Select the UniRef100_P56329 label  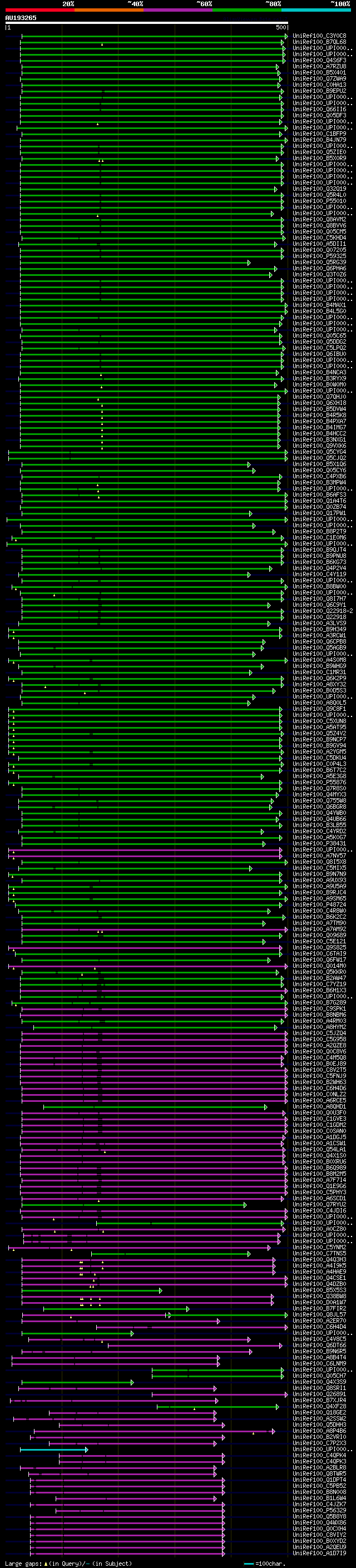[319, 1511]
